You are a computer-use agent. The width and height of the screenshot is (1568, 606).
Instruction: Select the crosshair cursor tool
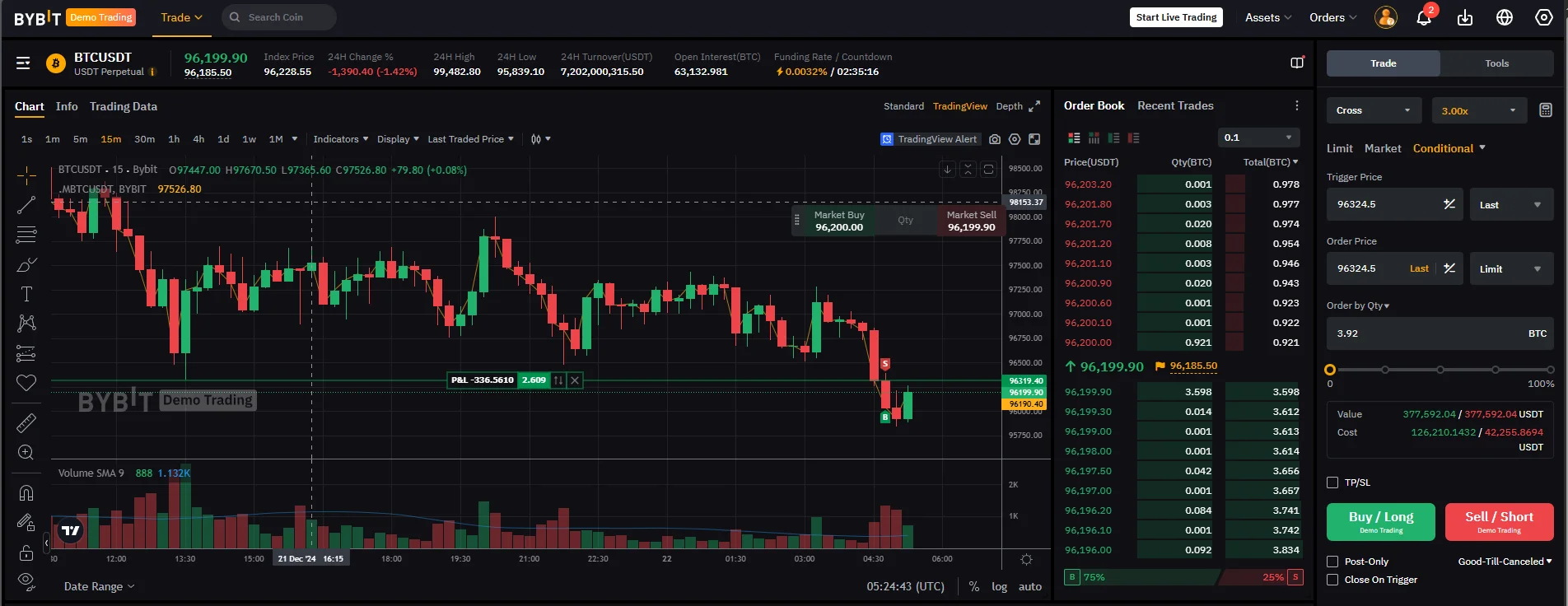tap(26, 175)
